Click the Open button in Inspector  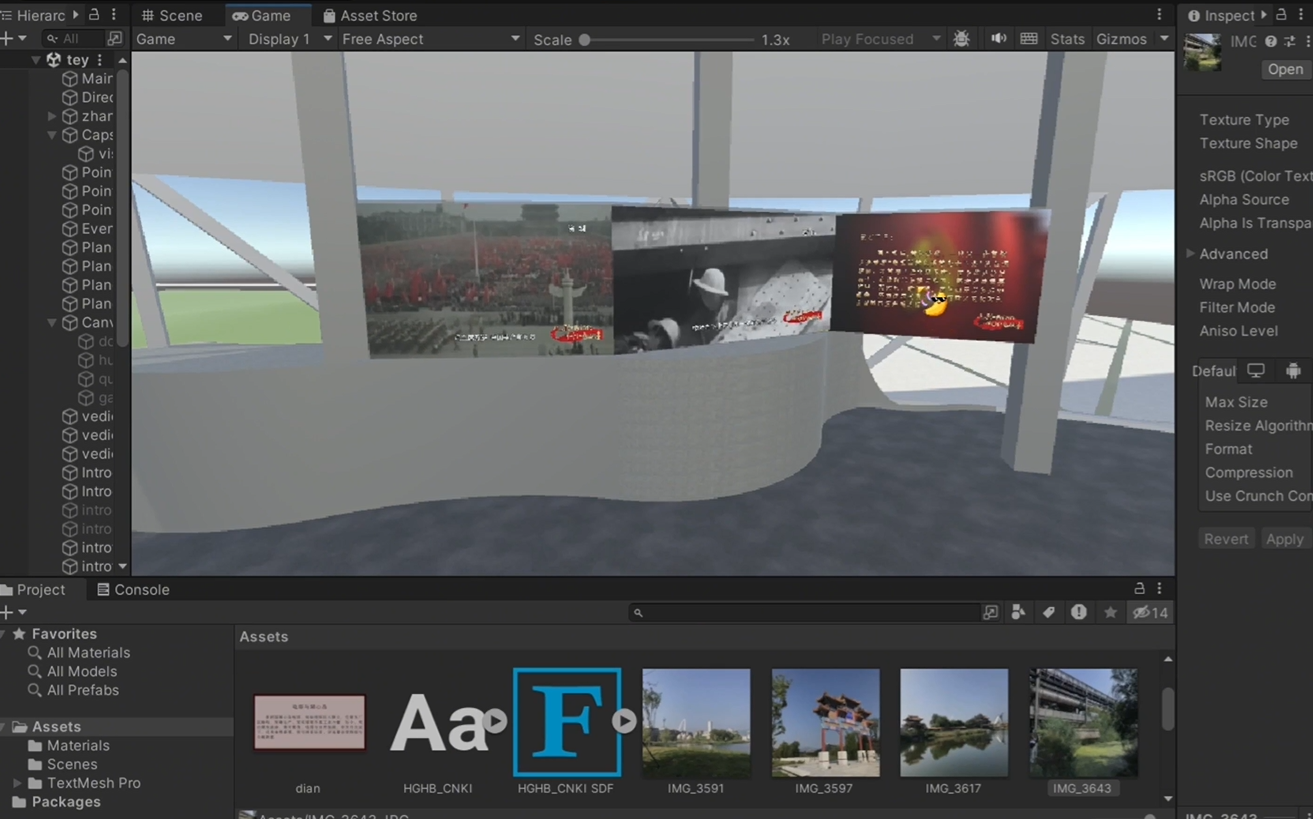[1285, 69]
